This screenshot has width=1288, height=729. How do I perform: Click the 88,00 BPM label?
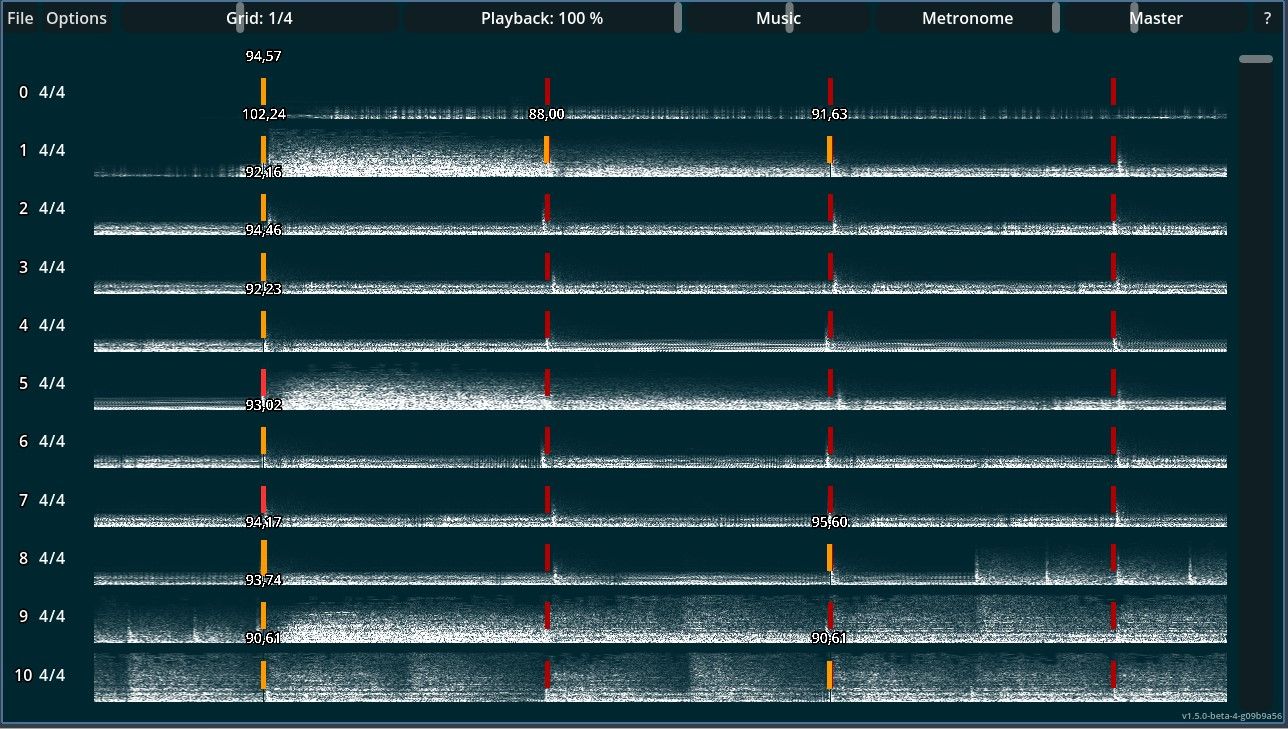click(547, 114)
